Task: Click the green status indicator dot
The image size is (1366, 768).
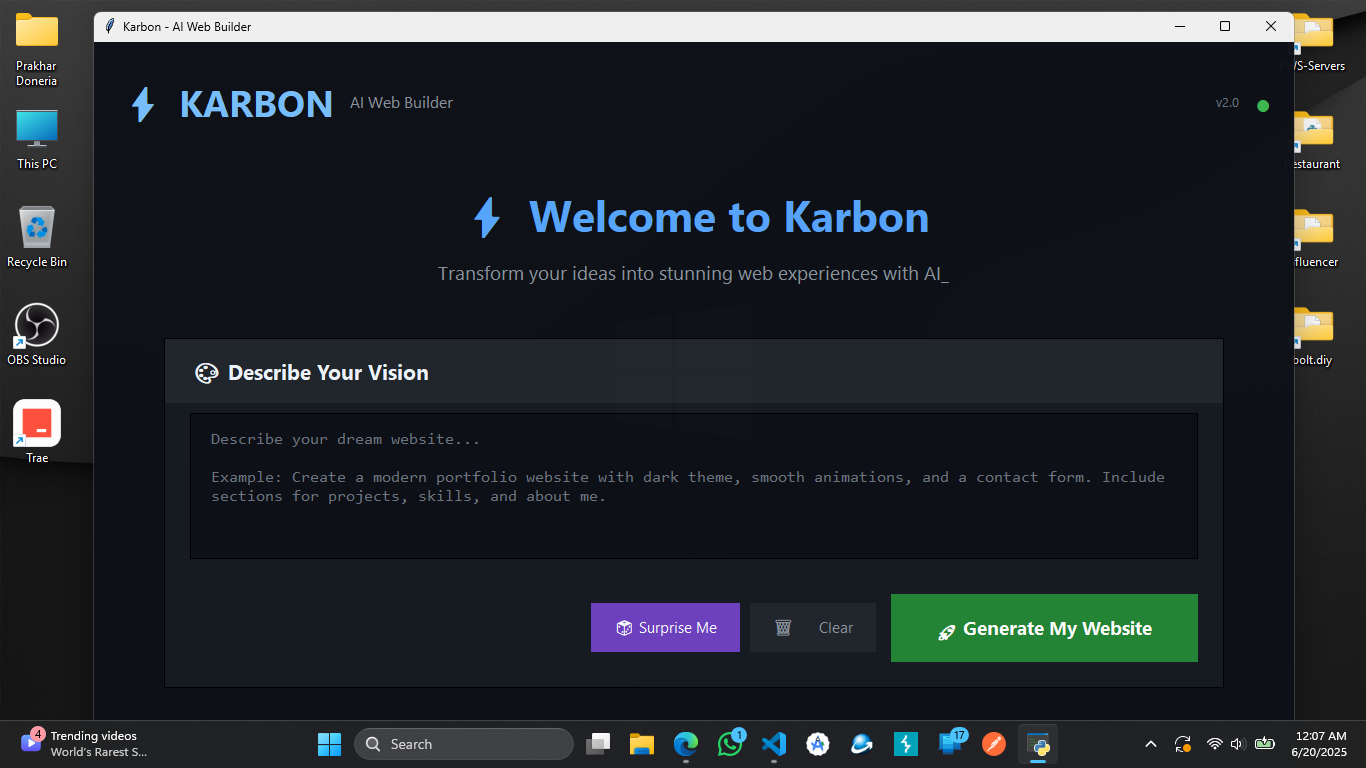Action: (x=1263, y=106)
